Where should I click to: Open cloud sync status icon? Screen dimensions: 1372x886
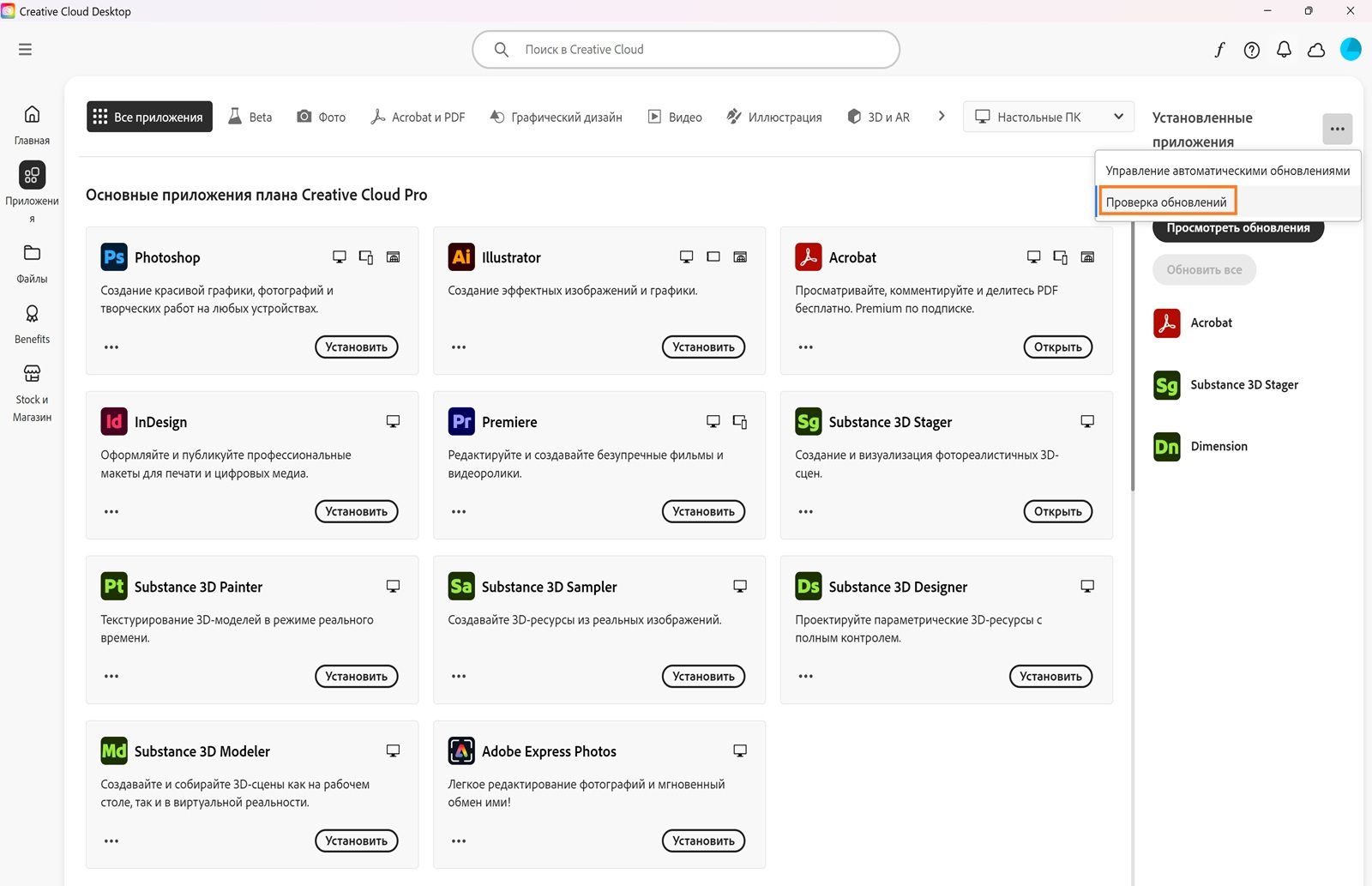point(1316,50)
